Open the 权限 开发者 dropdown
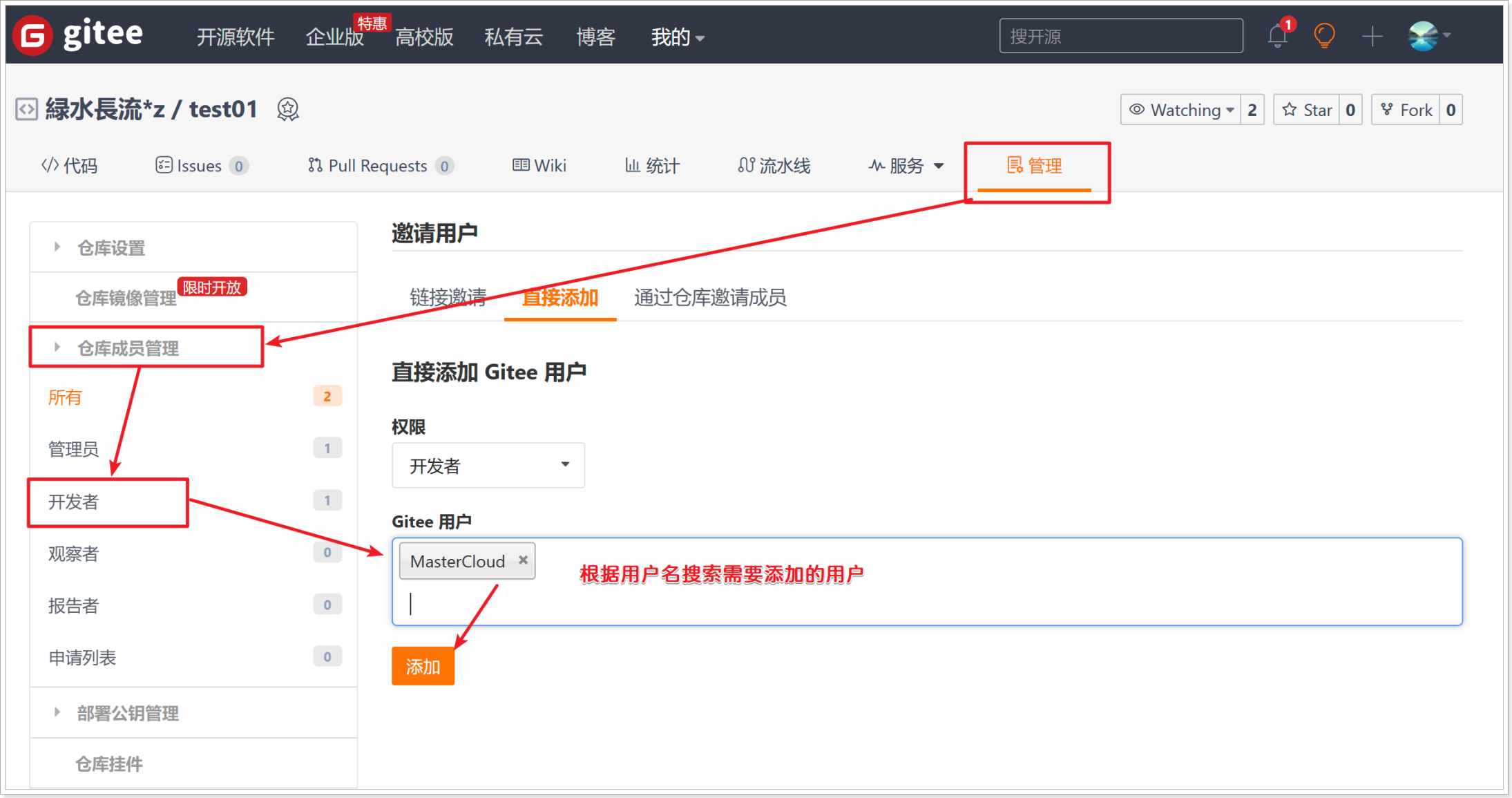The width and height of the screenshot is (1512, 798). click(488, 466)
